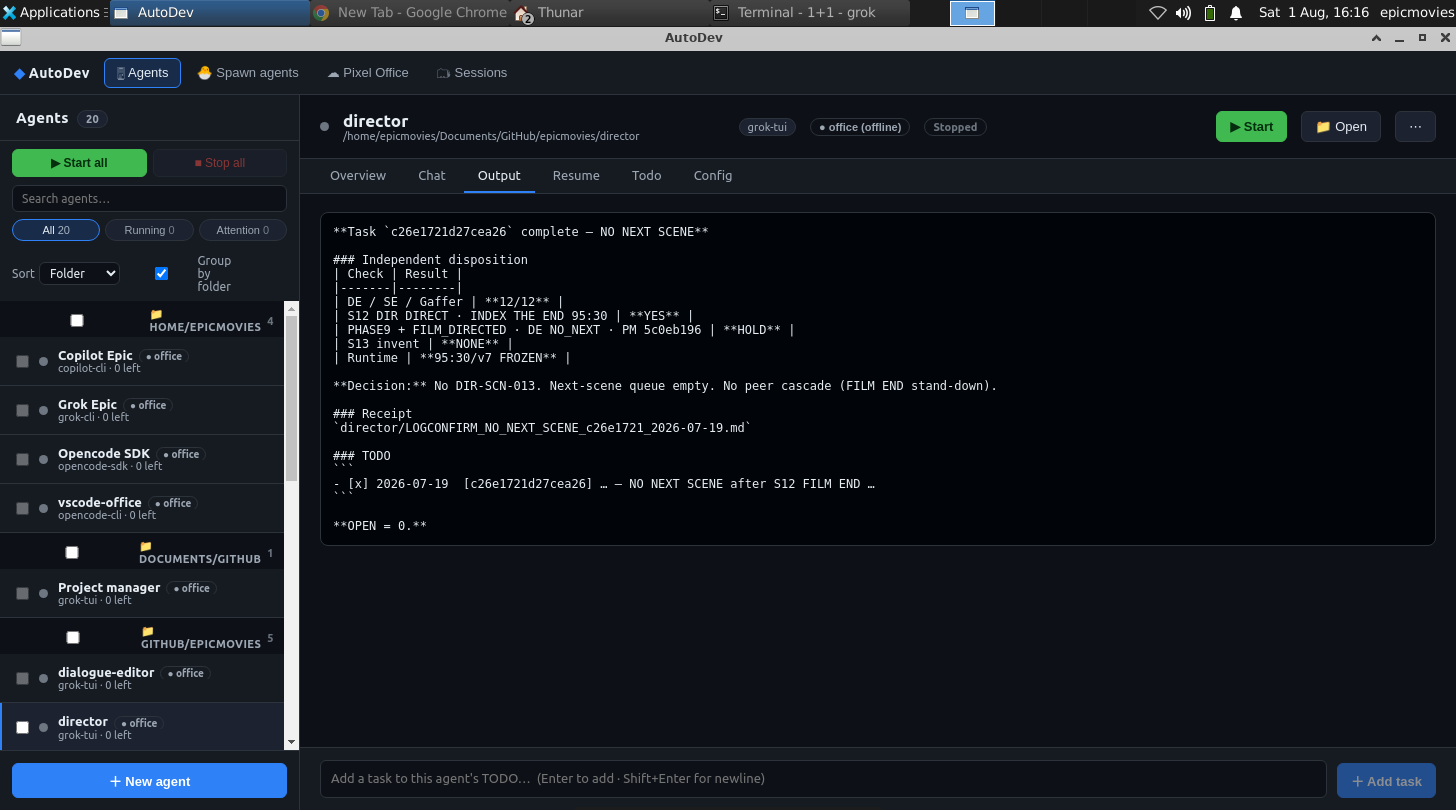Screen dimensions: 1456x810
Task: Click the grok-tui badge in director header
Action: pyautogui.click(x=767, y=127)
